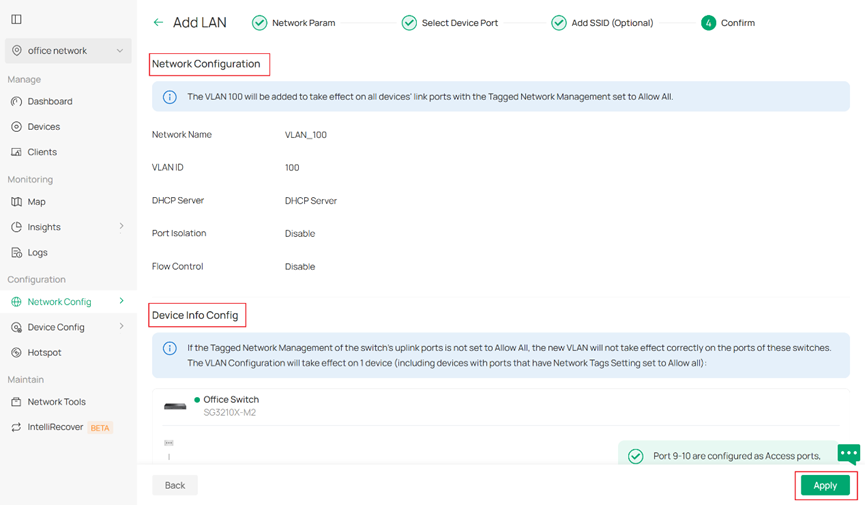Expand the Device Config chevron

point(121,326)
